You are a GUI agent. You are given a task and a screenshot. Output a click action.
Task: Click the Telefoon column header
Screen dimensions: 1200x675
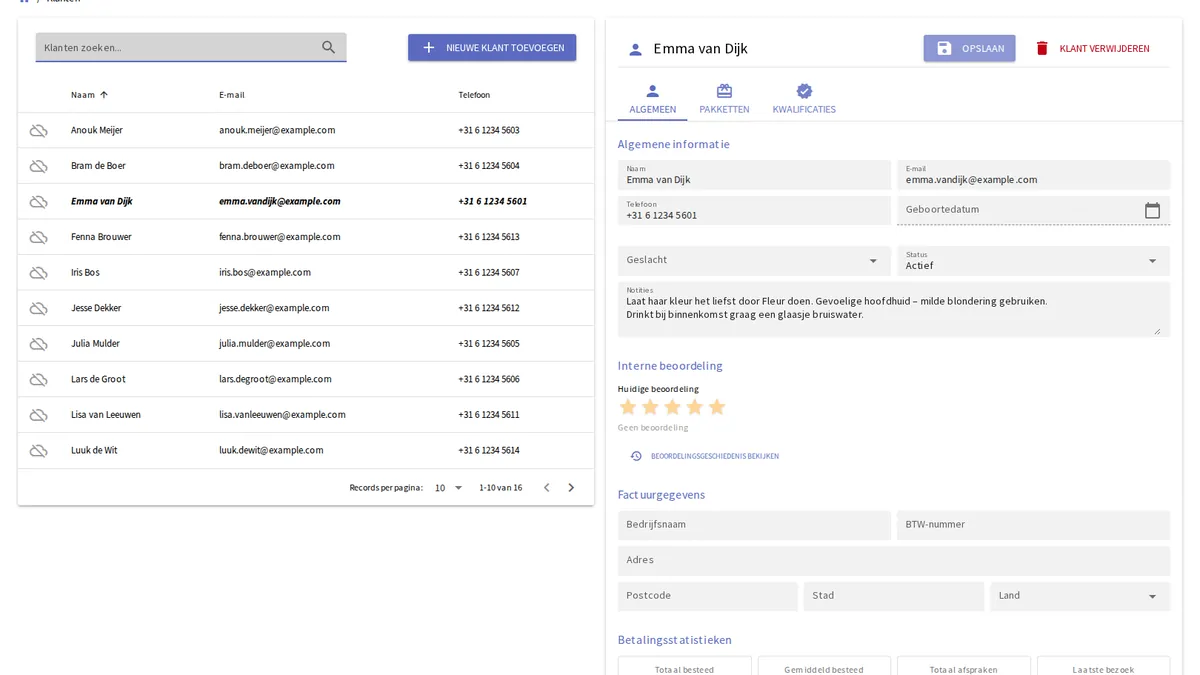(474, 95)
